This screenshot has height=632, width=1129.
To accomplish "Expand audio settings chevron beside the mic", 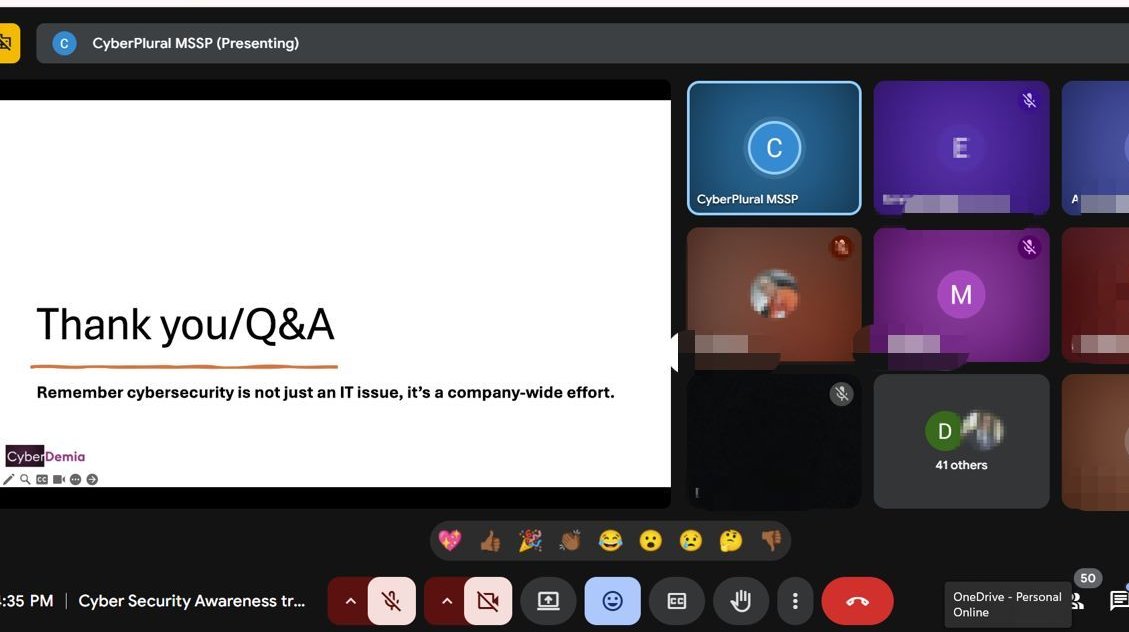I will click(x=350, y=601).
